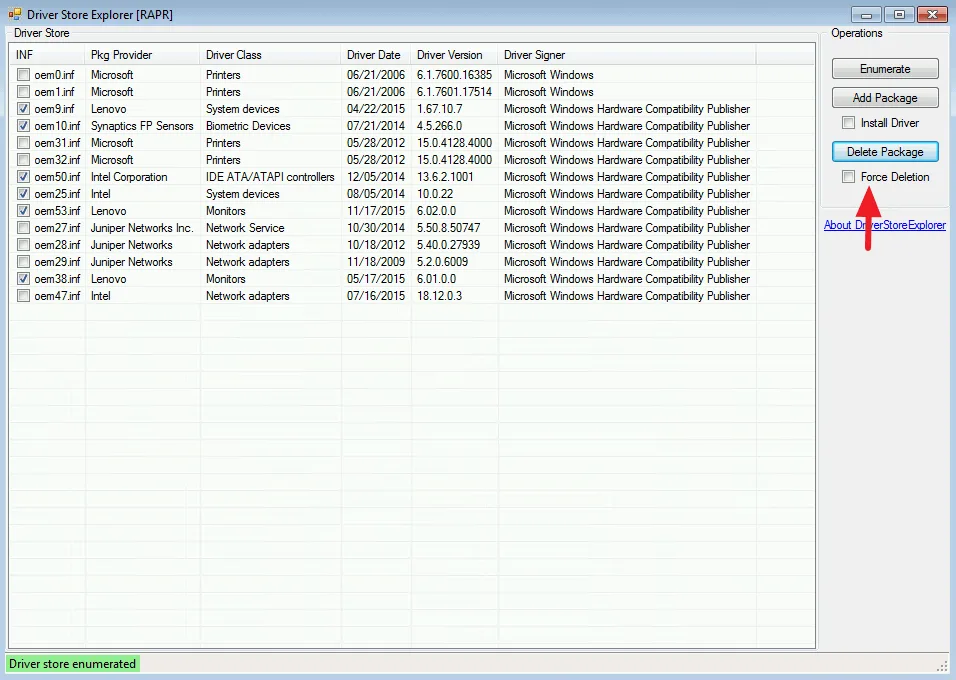Viewport: 956px width, 680px height.
Task: Select the 'Intel Corporation' provider cell
Action: 129,177
